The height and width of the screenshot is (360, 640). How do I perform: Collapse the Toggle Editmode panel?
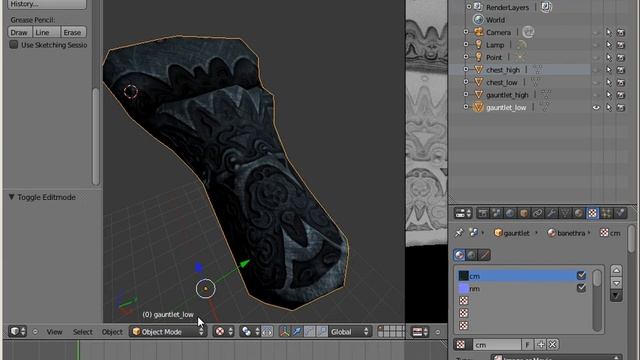12,197
